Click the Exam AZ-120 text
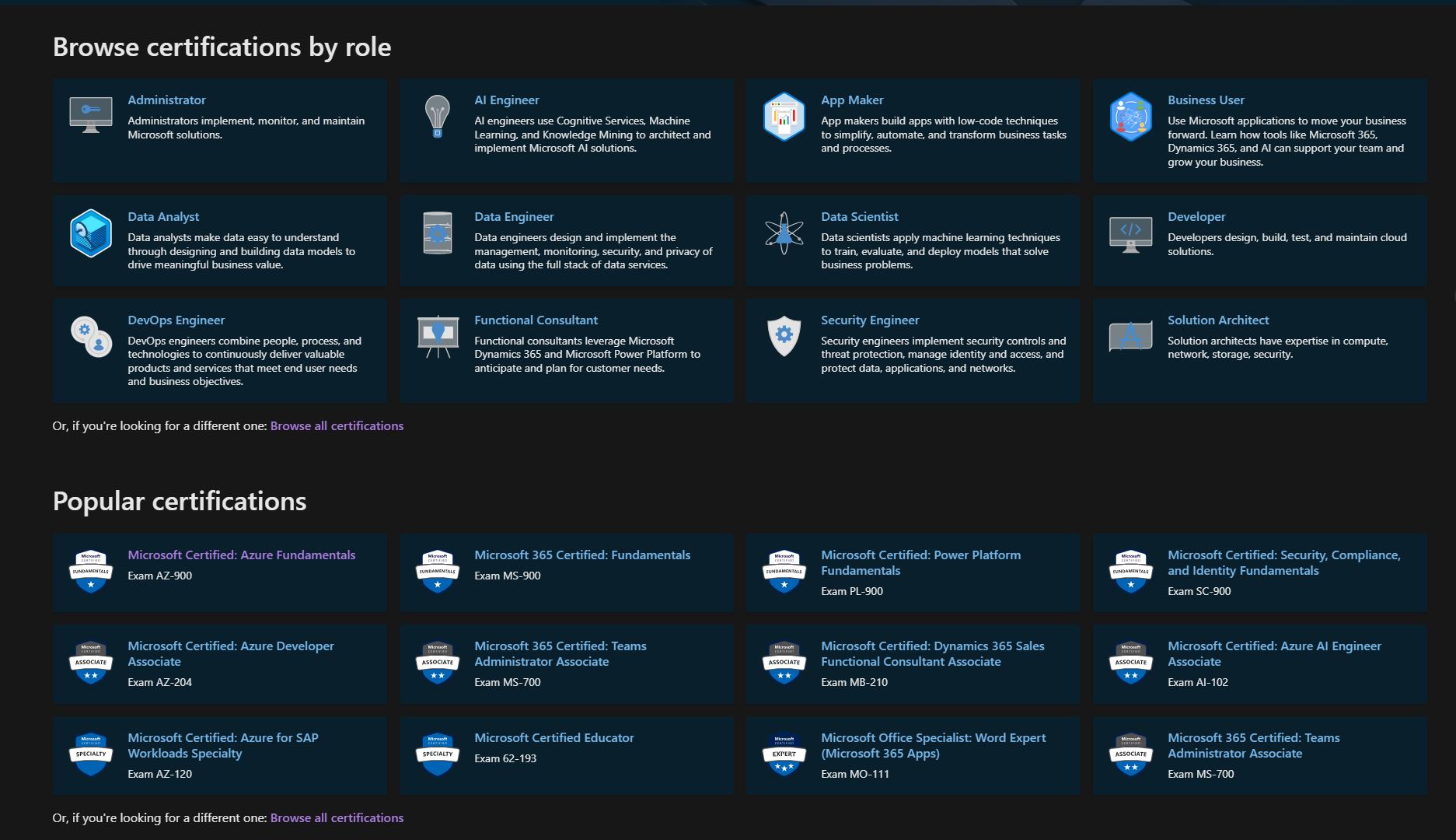Viewport: 1456px width, 840px height. tap(159, 775)
